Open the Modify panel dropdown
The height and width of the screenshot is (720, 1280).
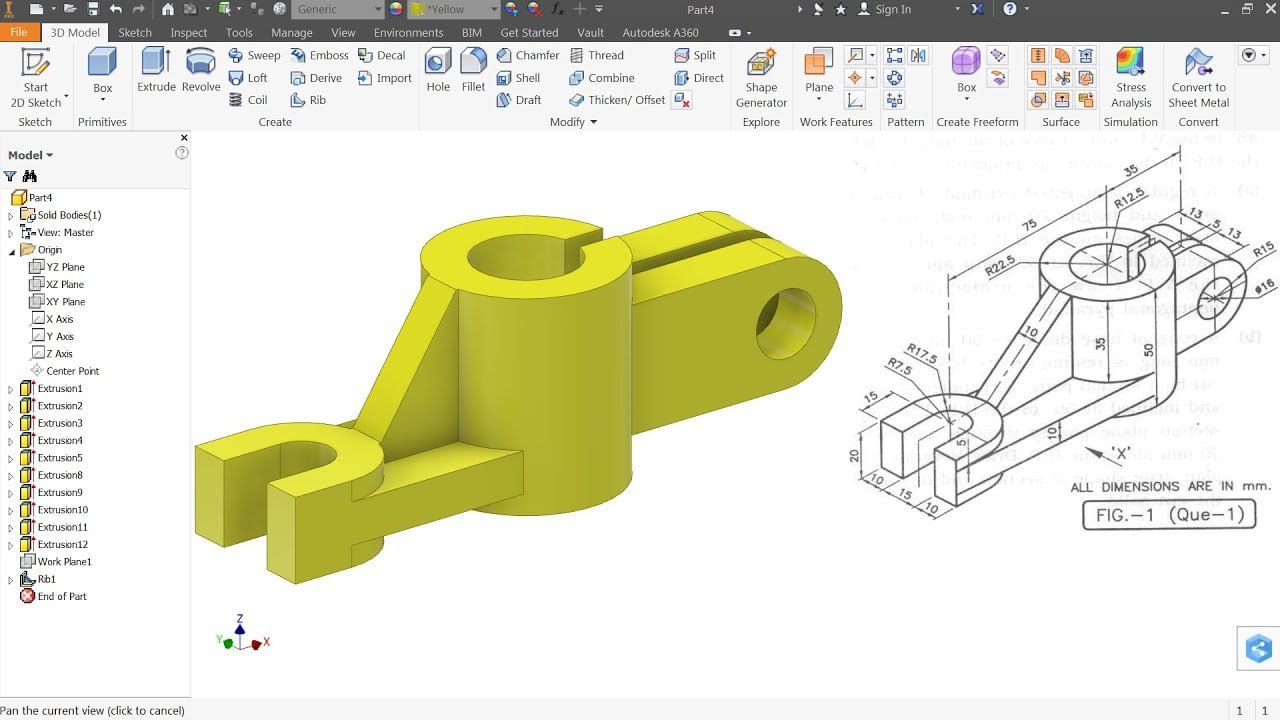(x=593, y=122)
